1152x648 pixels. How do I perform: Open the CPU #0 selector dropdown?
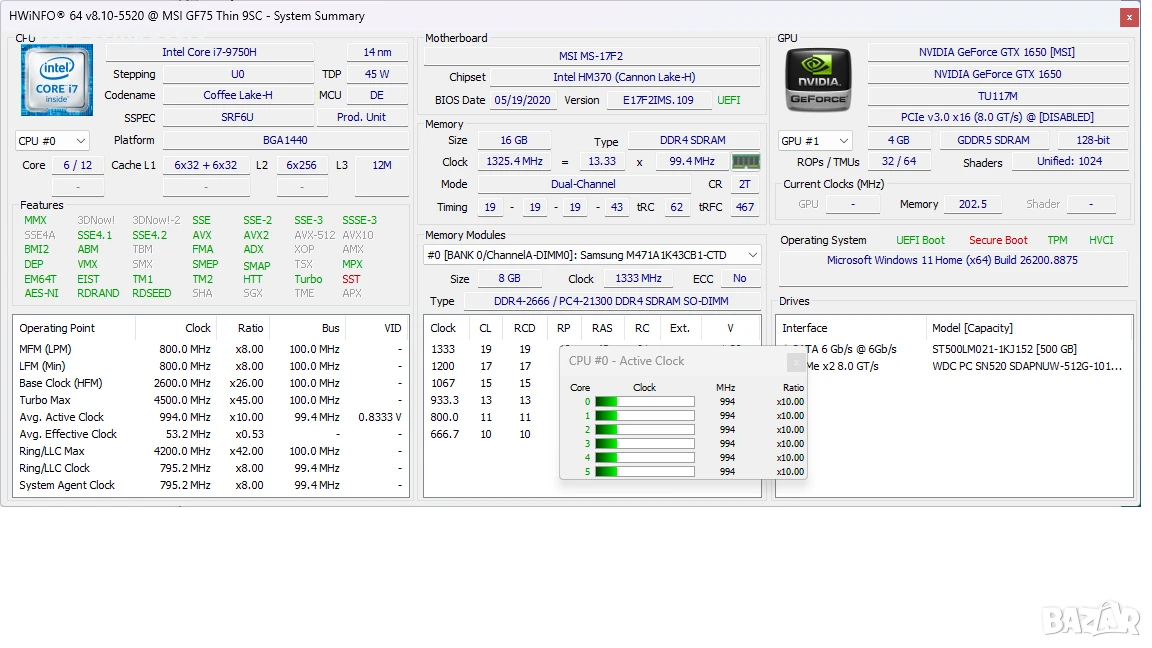pos(51,141)
